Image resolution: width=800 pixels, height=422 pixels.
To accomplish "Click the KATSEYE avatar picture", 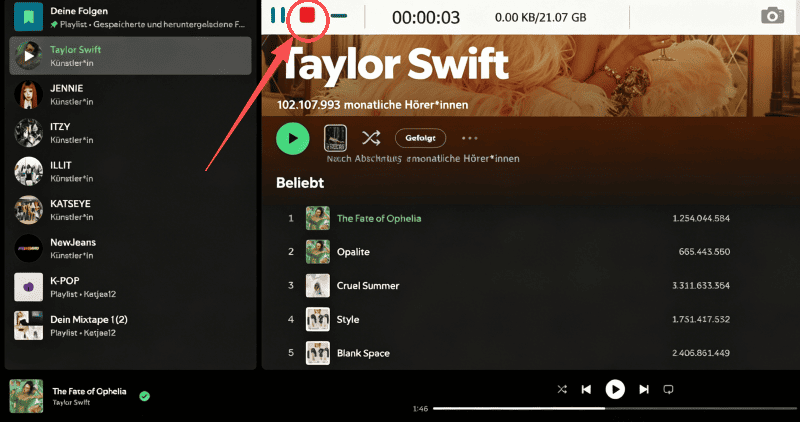I will pos(29,210).
